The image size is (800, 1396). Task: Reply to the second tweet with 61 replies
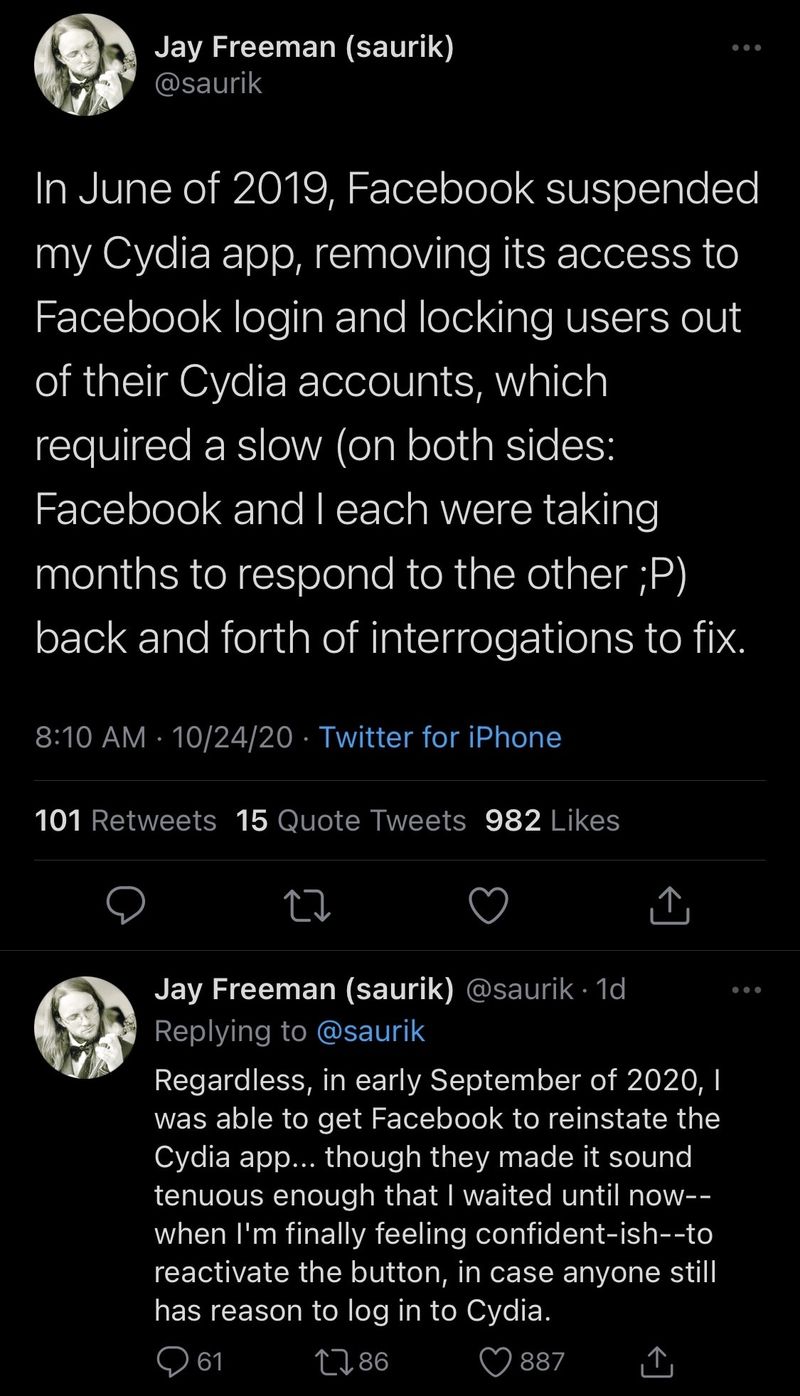[x=190, y=1360]
